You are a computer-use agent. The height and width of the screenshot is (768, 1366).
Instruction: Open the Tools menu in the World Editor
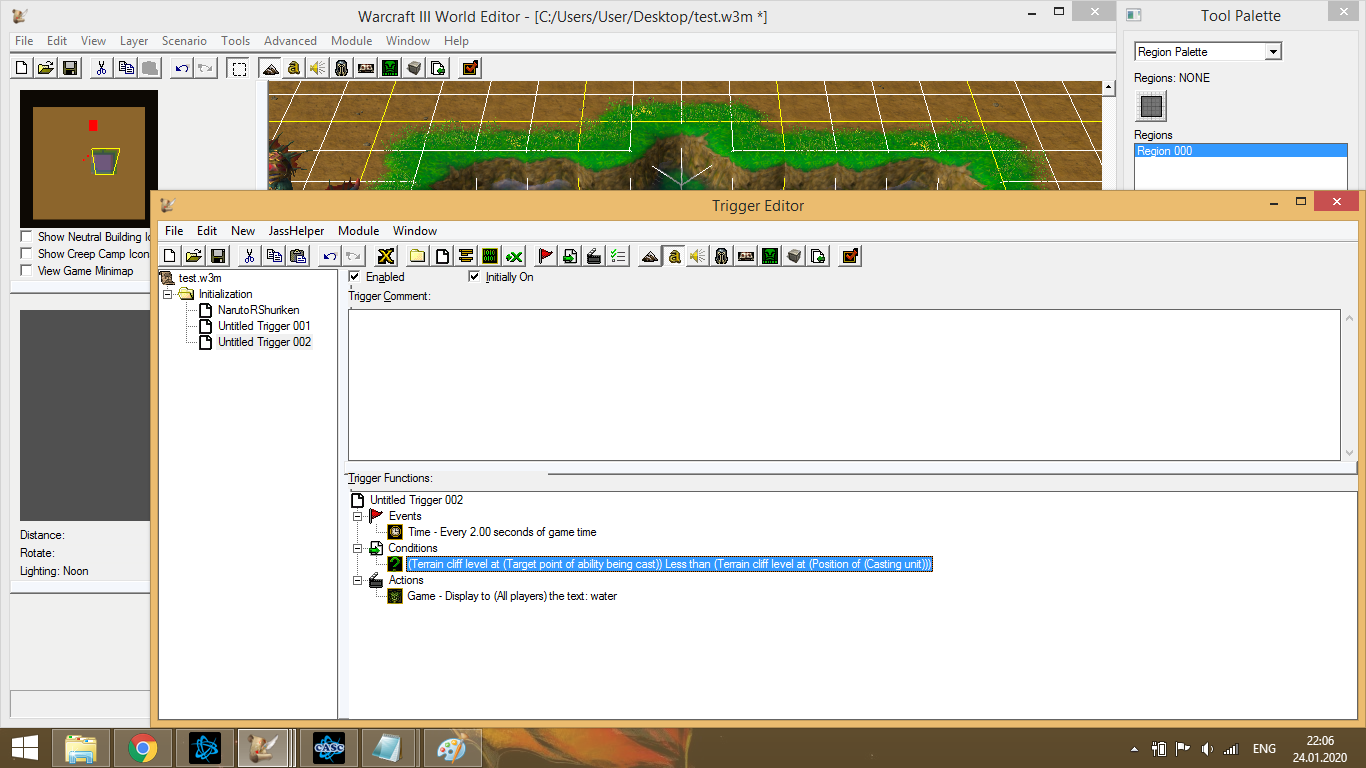click(236, 41)
